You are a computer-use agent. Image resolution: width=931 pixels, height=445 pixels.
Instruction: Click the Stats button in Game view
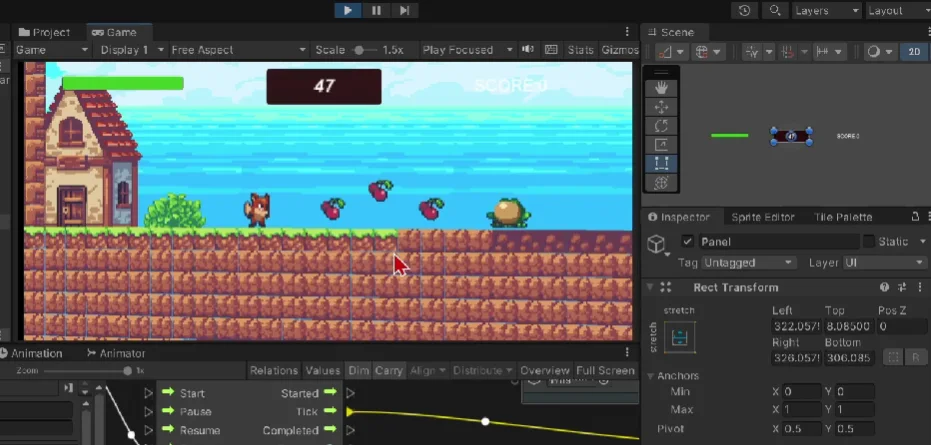[x=580, y=50]
